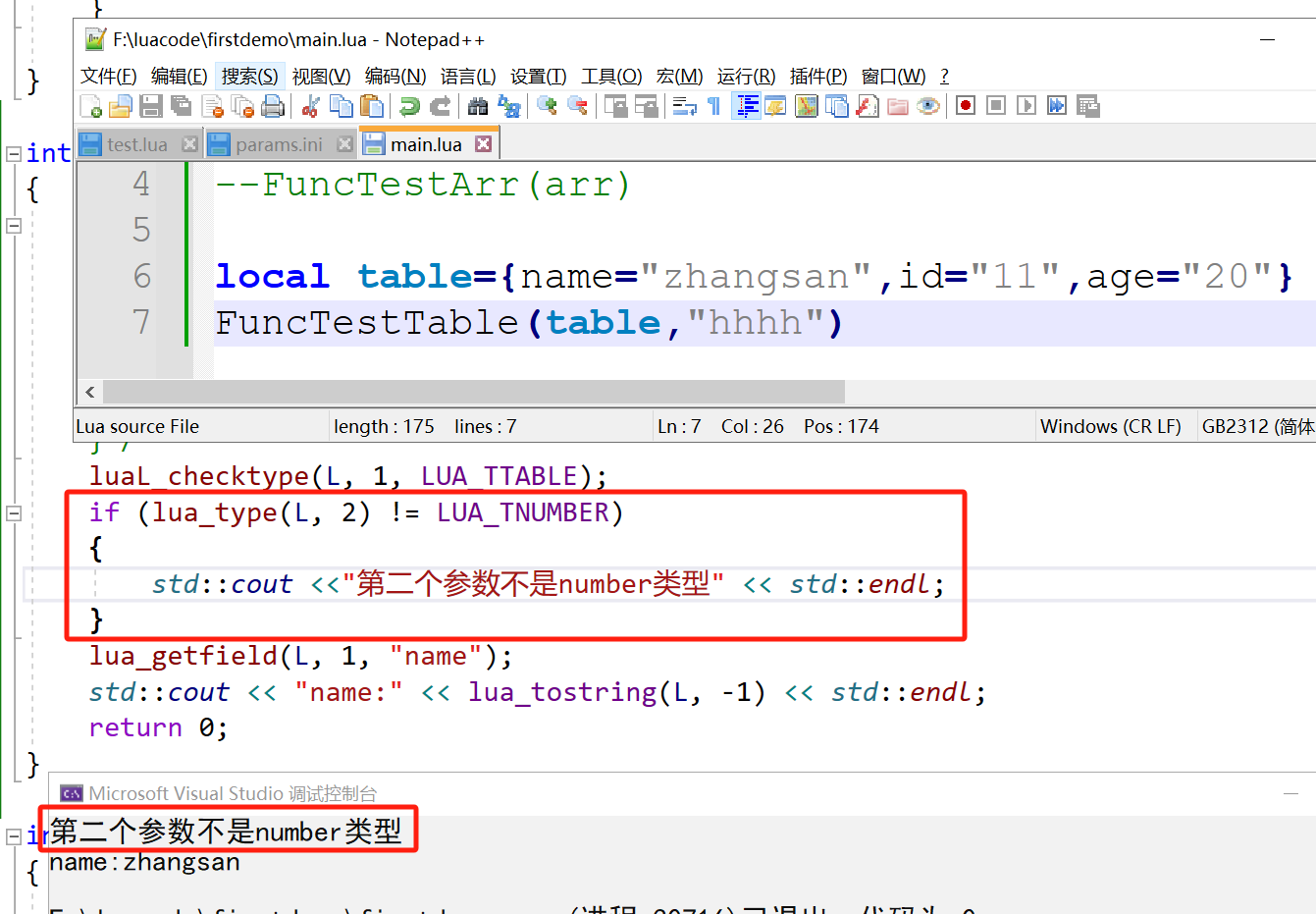
Task: Toggle show all characters pilcrow icon
Action: [714, 106]
